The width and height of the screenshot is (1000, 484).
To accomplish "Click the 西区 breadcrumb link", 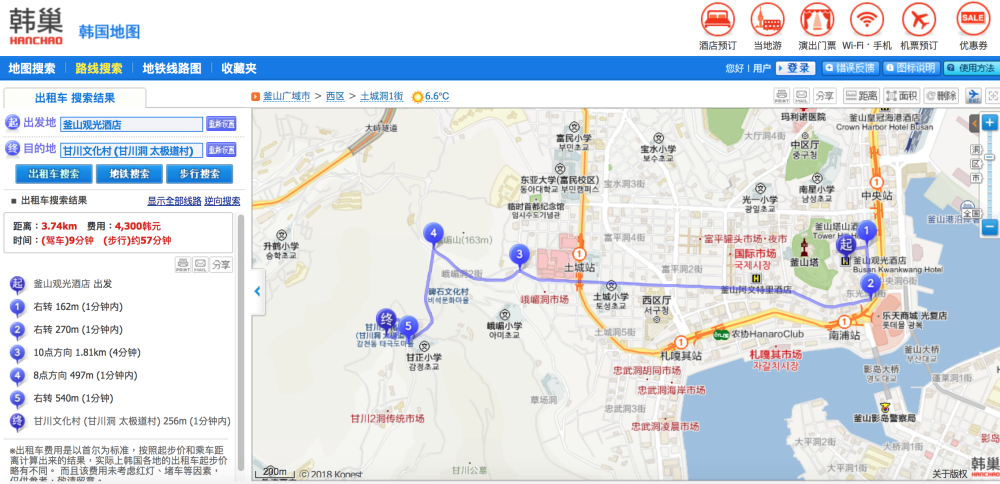I will coord(335,96).
